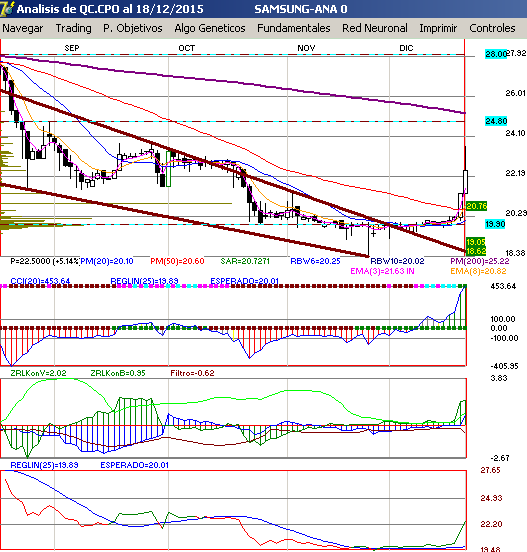Viewport: 527px width, 552px height.
Task: Open the Navegar menu
Action: (23, 28)
